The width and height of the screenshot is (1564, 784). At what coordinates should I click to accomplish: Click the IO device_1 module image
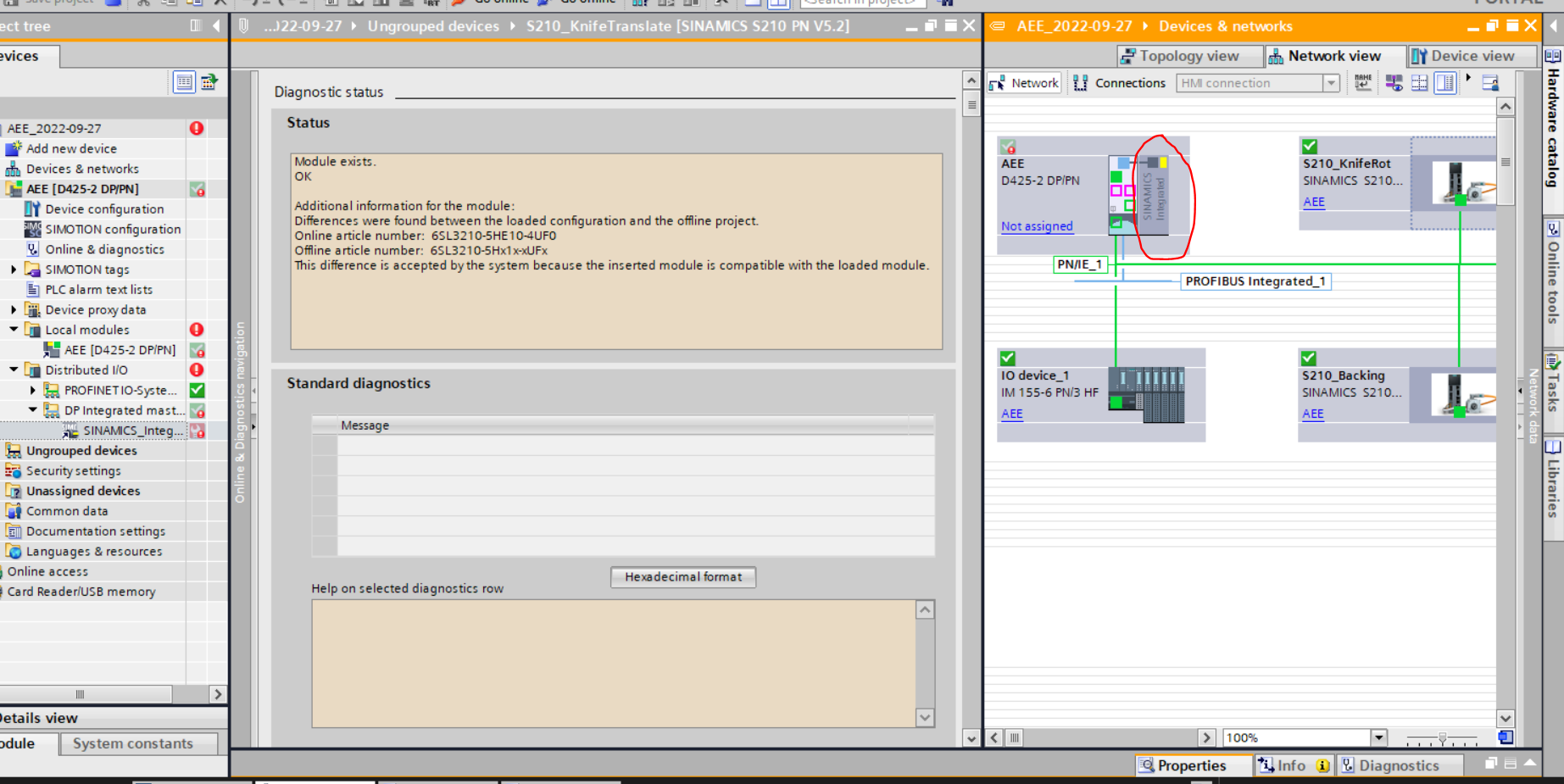(x=1146, y=394)
